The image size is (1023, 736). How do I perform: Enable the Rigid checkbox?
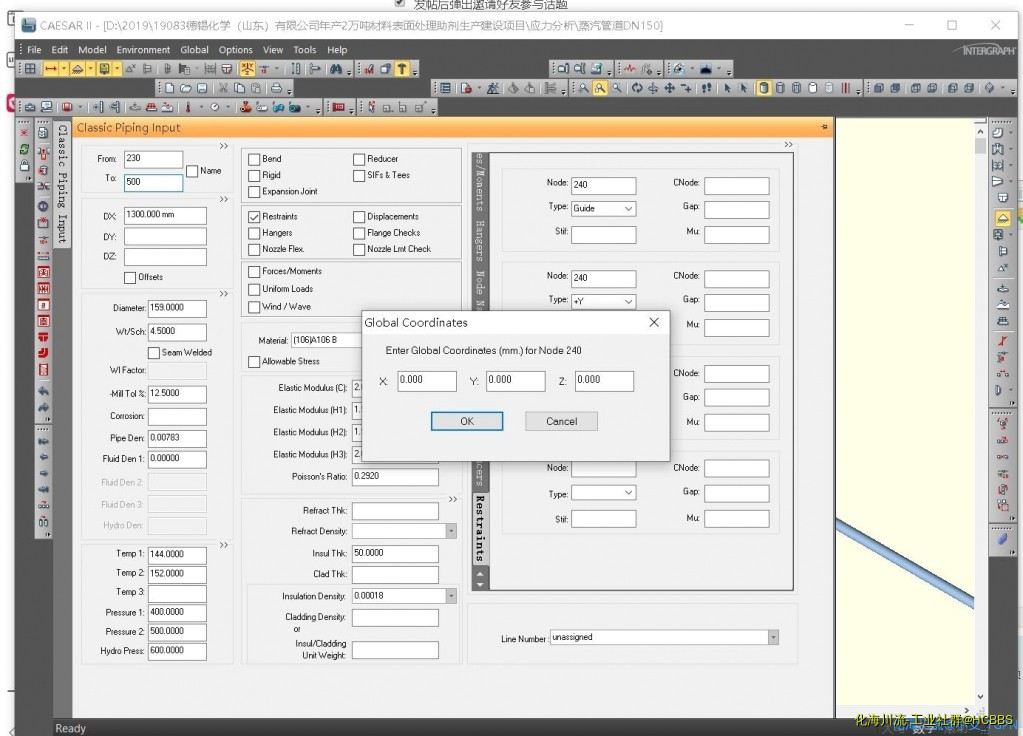254,176
